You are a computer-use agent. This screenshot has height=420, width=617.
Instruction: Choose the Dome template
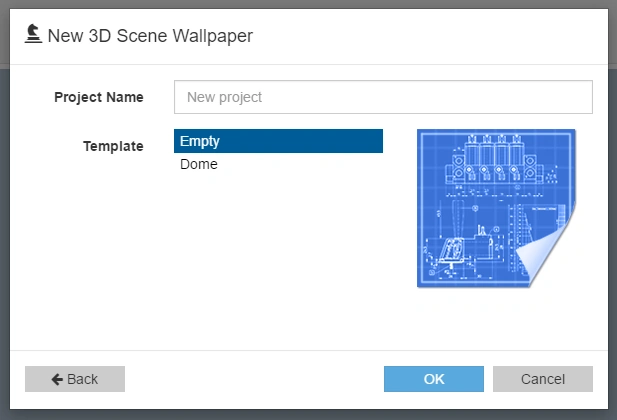tap(199, 164)
